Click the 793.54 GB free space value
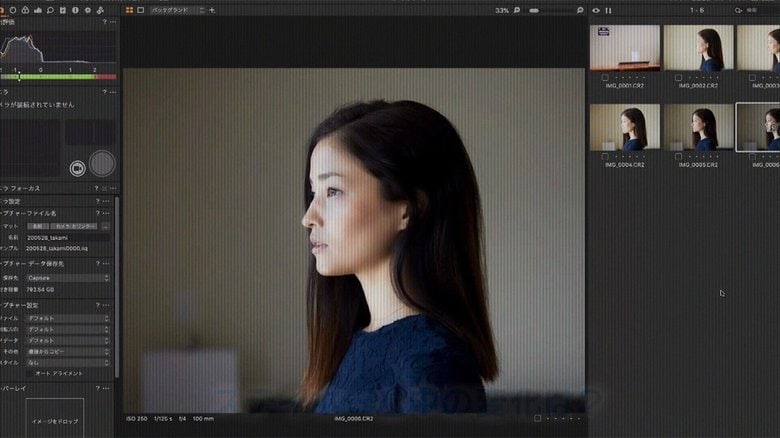The image size is (780, 438). pyautogui.click(x=40, y=289)
